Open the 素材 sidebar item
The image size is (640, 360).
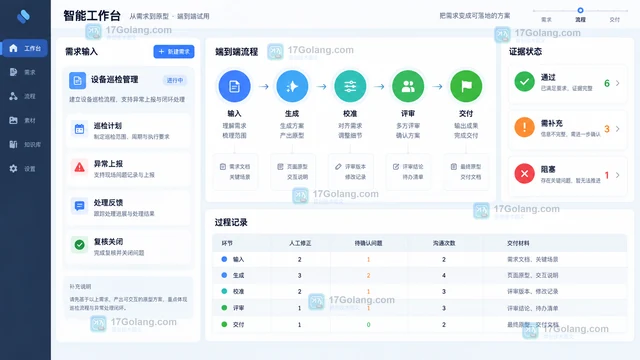[25, 120]
